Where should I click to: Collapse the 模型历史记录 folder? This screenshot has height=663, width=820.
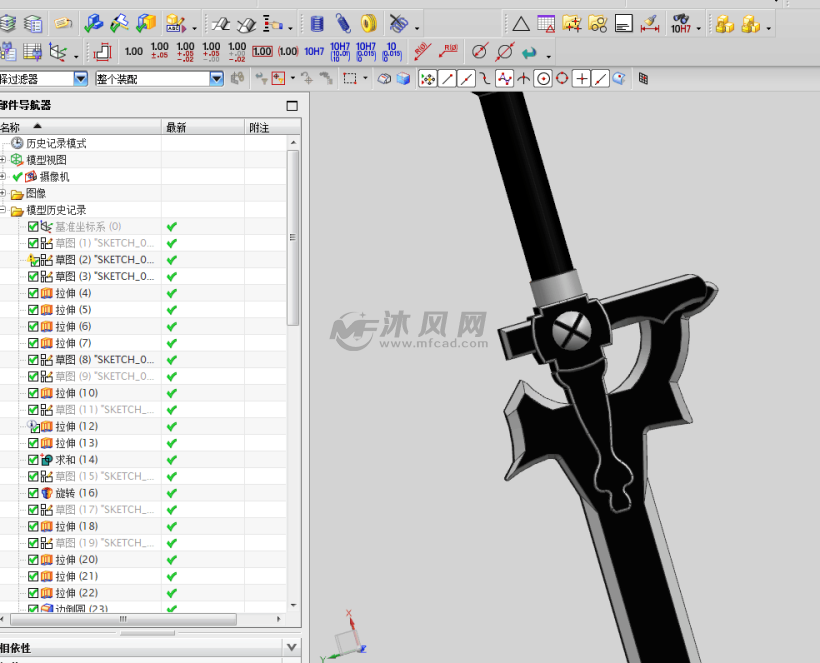3,210
